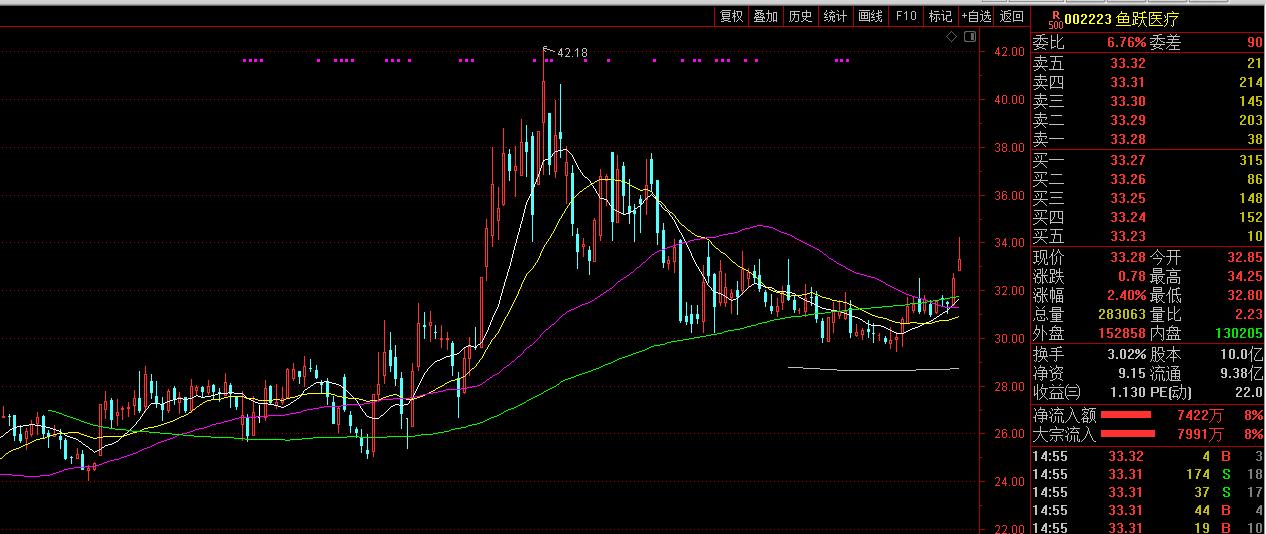
Task: Click the 今开 value 32.85
Action: (1245, 257)
